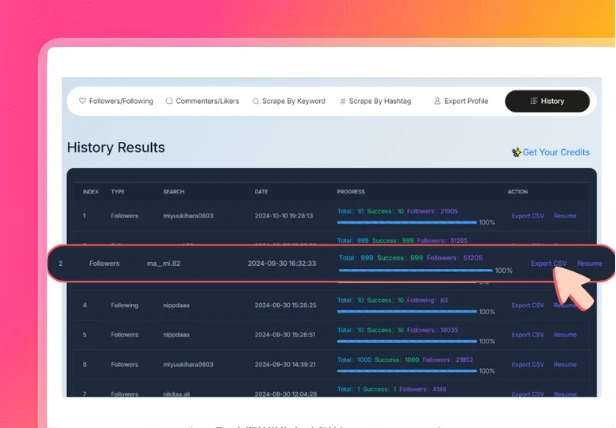Screen dimensions: 616x428
Task: Resume the row 6 miyuukihara0803 task
Action: coord(565,364)
